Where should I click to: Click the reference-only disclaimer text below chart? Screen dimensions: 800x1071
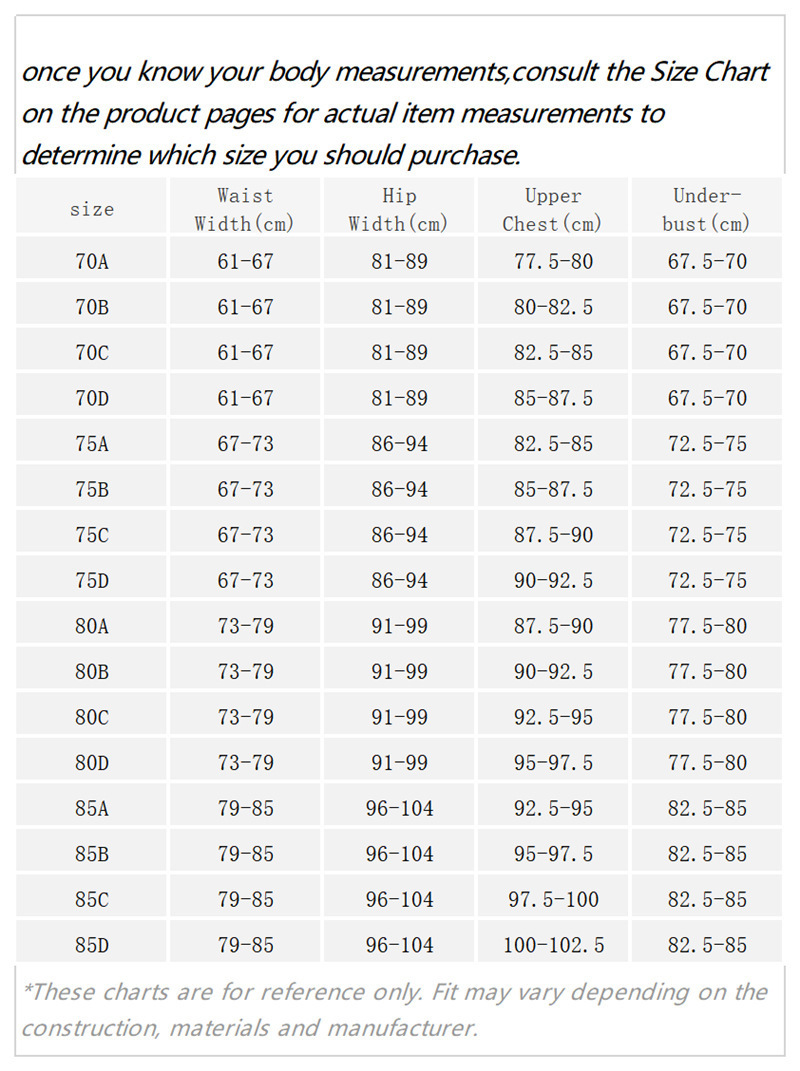click(x=395, y=1009)
